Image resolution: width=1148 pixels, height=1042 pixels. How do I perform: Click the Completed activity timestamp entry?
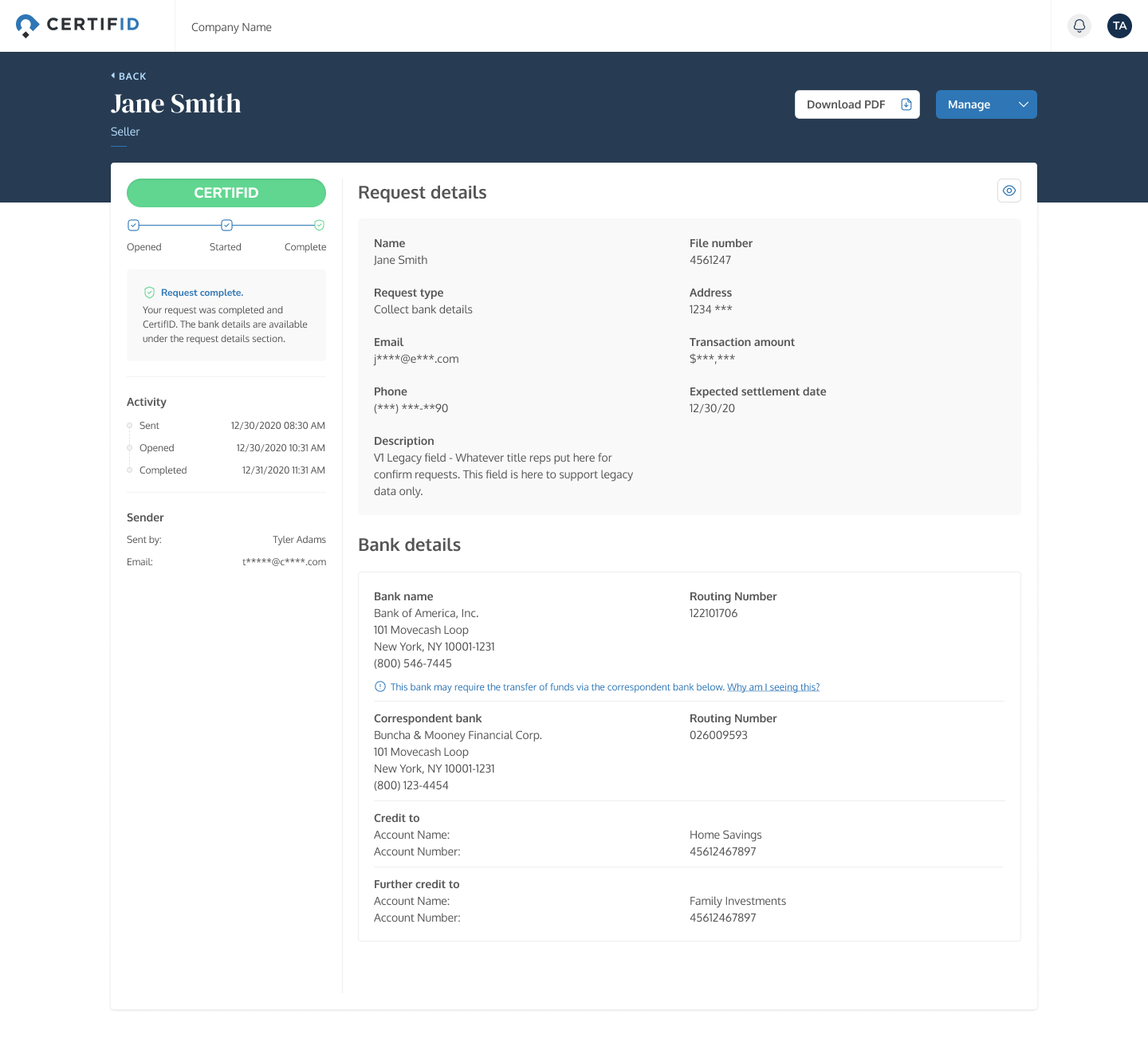[283, 470]
